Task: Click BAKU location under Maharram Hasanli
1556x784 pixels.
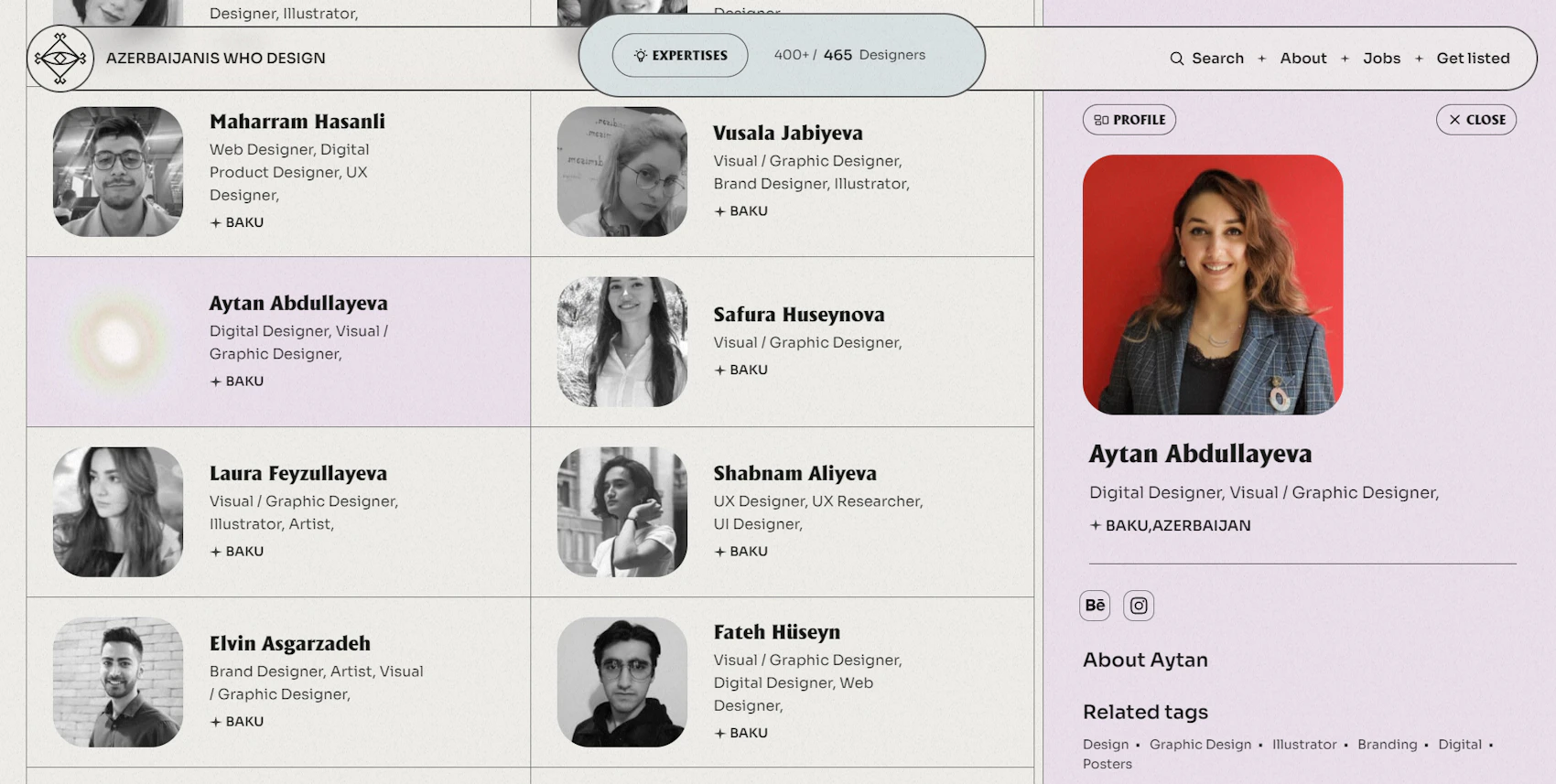Action: point(237,222)
